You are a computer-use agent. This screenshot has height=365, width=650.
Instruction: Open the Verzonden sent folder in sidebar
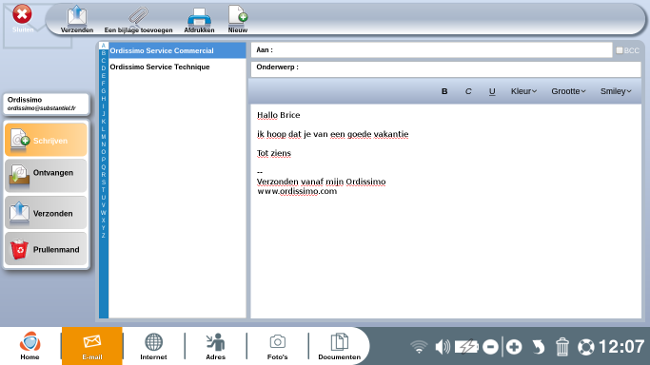(46, 213)
